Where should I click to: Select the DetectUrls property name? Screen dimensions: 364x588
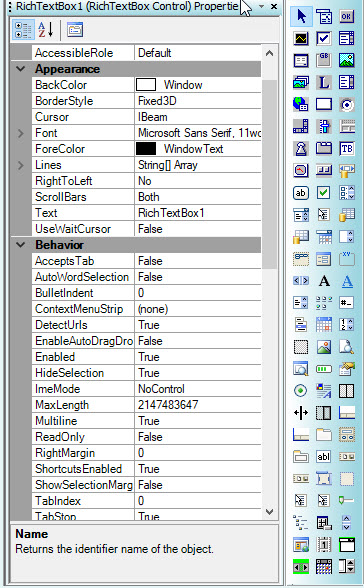(x=61, y=325)
